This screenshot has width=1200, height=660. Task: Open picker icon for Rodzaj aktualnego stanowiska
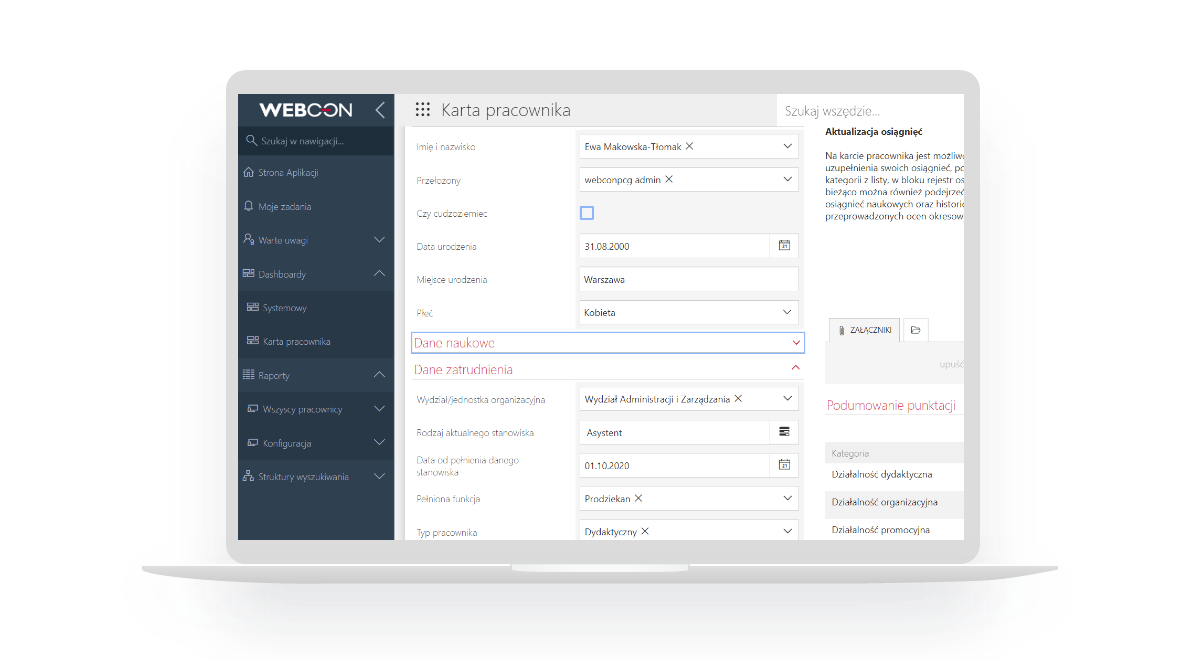pos(784,432)
